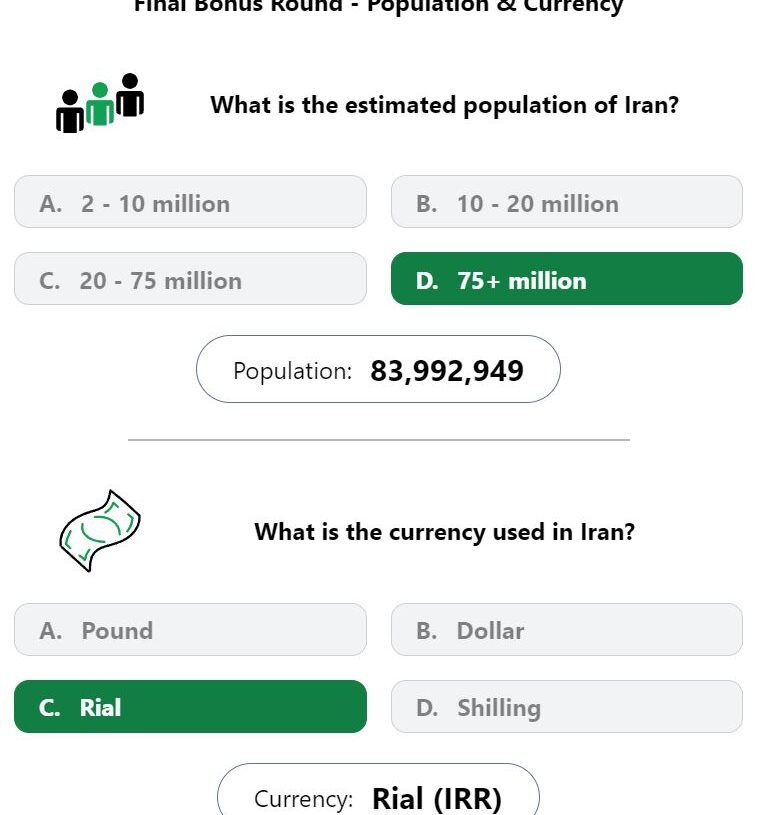Click the horizontal divider between questions
This screenshot has width=758, height=815.
[x=378, y=440]
